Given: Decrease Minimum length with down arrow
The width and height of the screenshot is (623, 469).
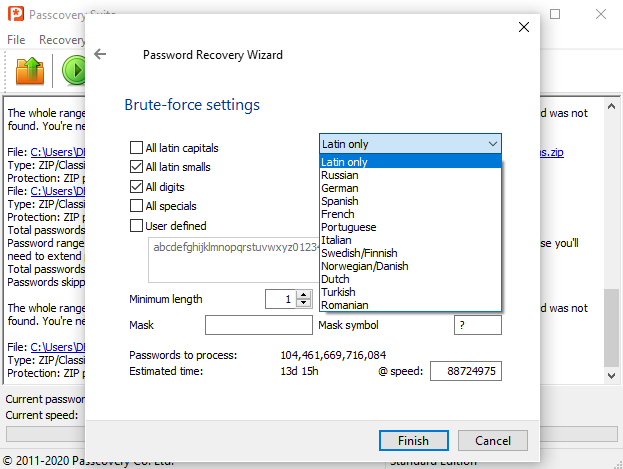Looking at the screenshot, I should pyautogui.click(x=304, y=302).
